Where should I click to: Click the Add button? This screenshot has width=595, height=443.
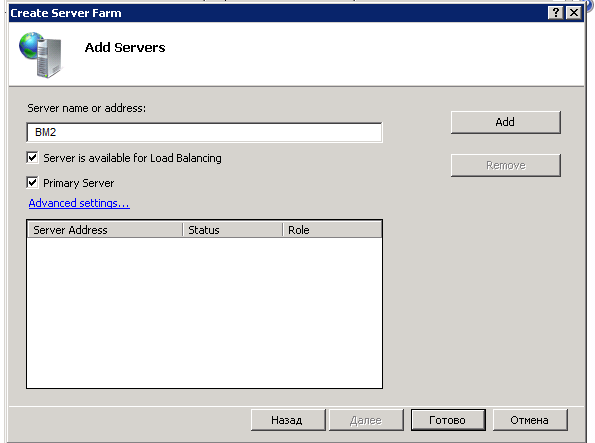click(x=505, y=122)
